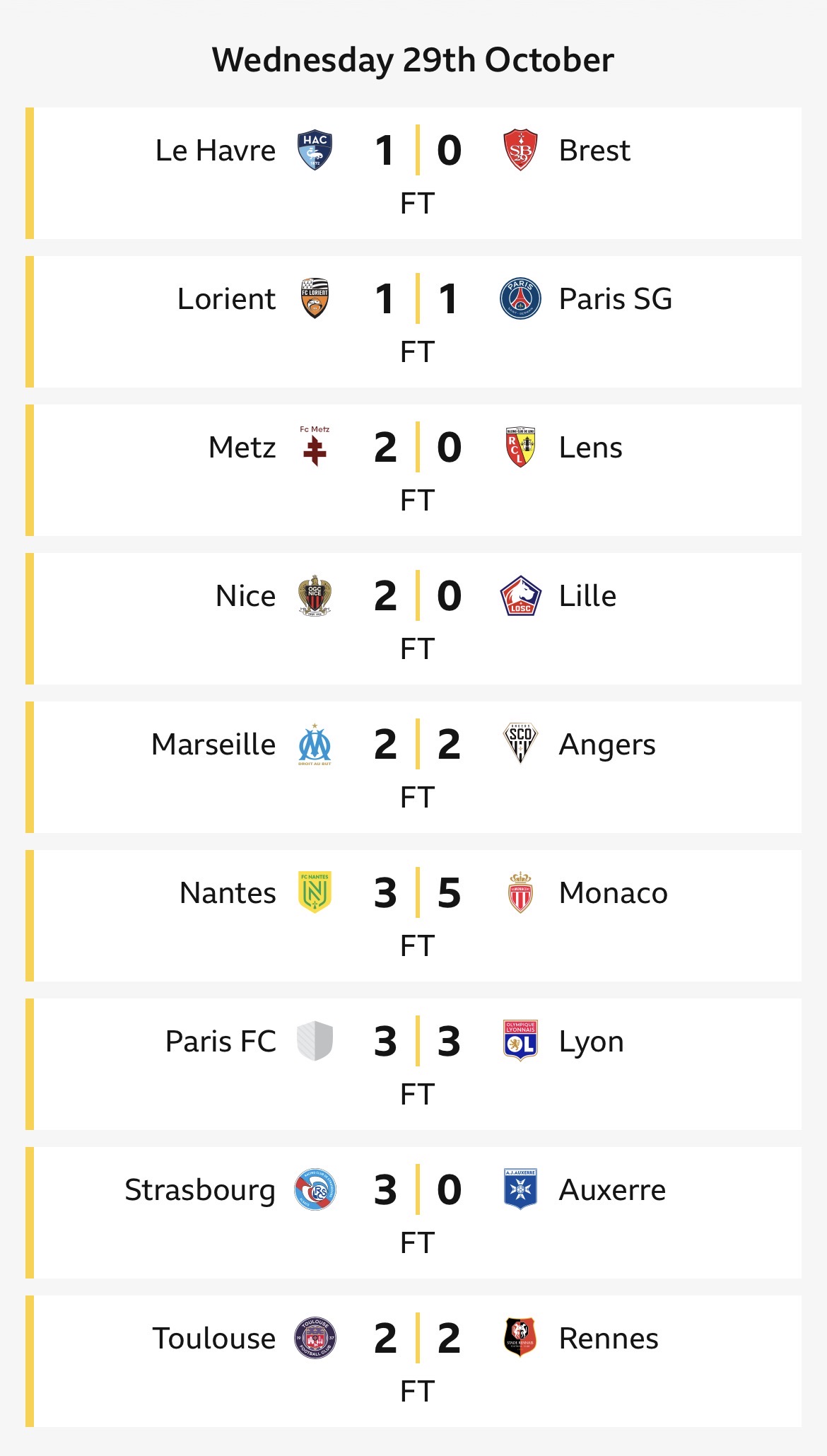Tap the Paris SG badge
Viewport: 827px width, 1456px height.
click(x=520, y=298)
